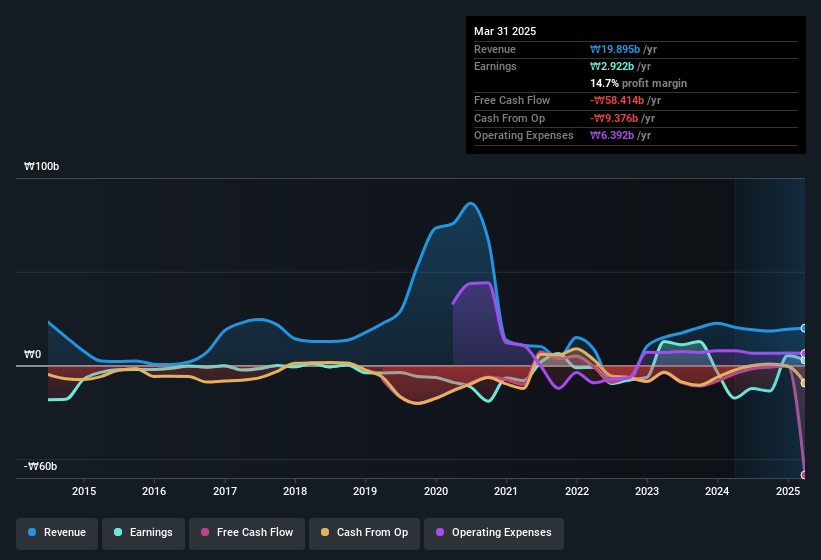This screenshot has height=560, width=821.
Task: Toggle Cash From Op series label
Action: click(x=371, y=532)
